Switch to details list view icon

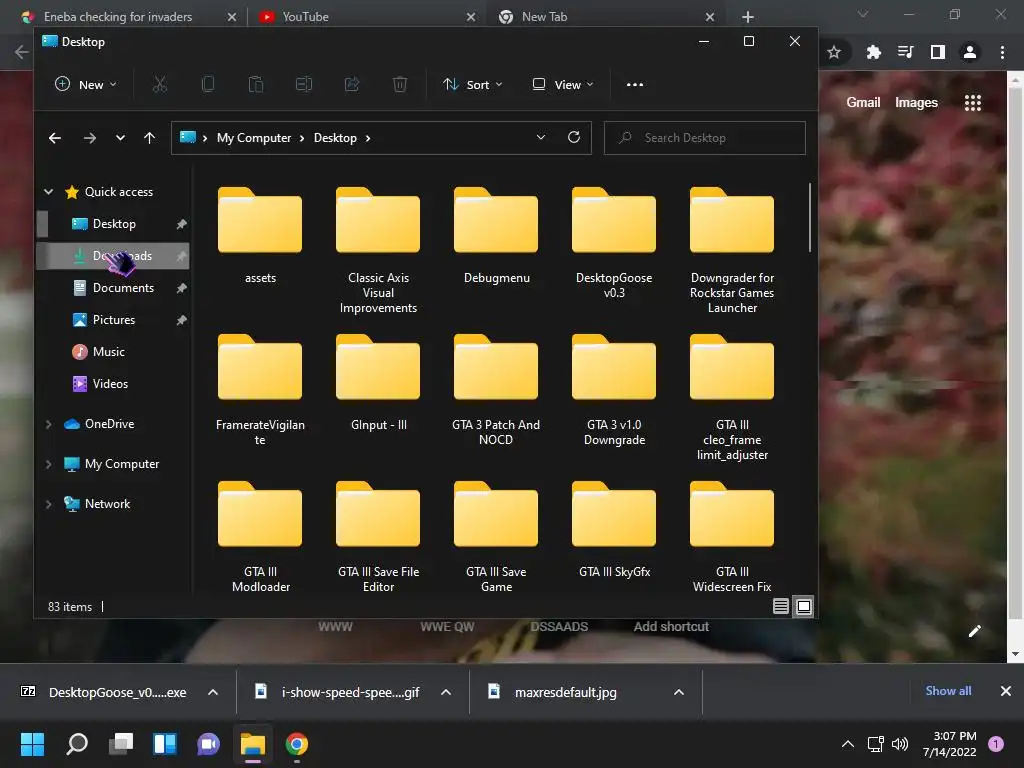(780, 606)
